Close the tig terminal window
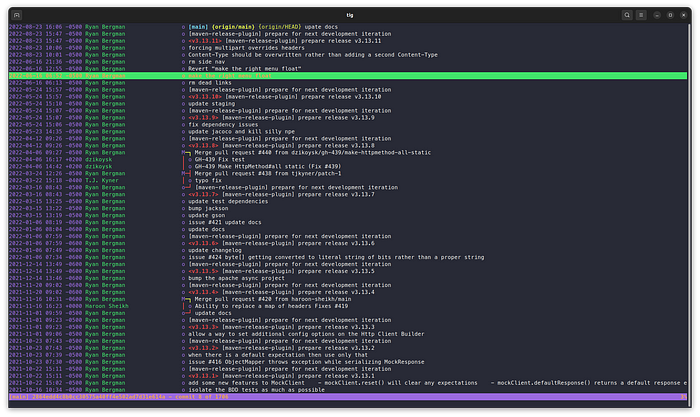700x417 pixels. click(x=683, y=15)
